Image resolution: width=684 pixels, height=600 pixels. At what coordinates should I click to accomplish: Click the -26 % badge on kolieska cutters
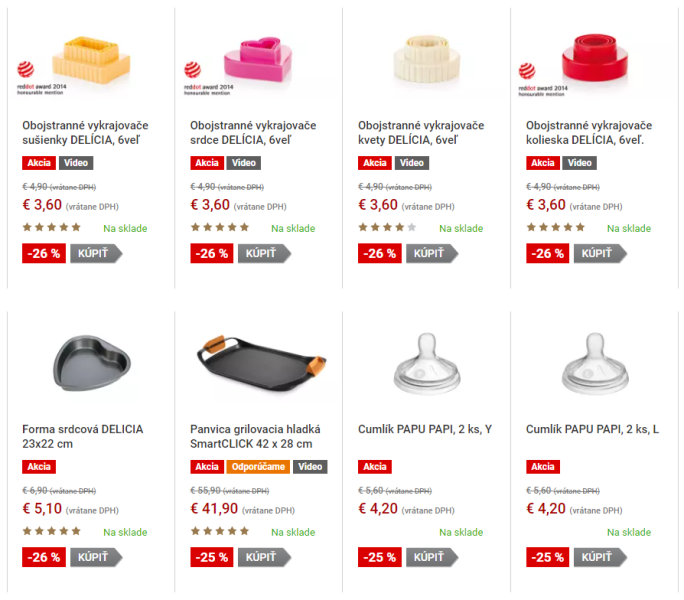pyautogui.click(x=547, y=254)
